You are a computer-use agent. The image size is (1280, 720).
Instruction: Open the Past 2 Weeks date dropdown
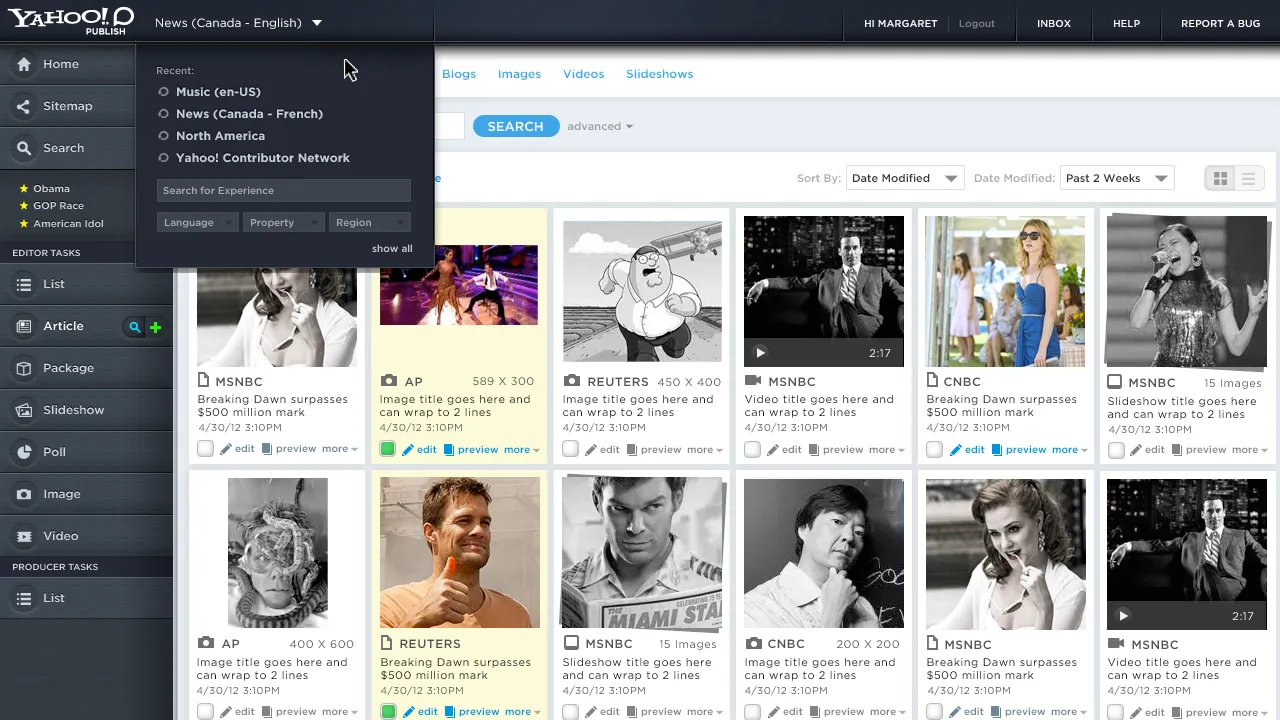[1117, 178]
